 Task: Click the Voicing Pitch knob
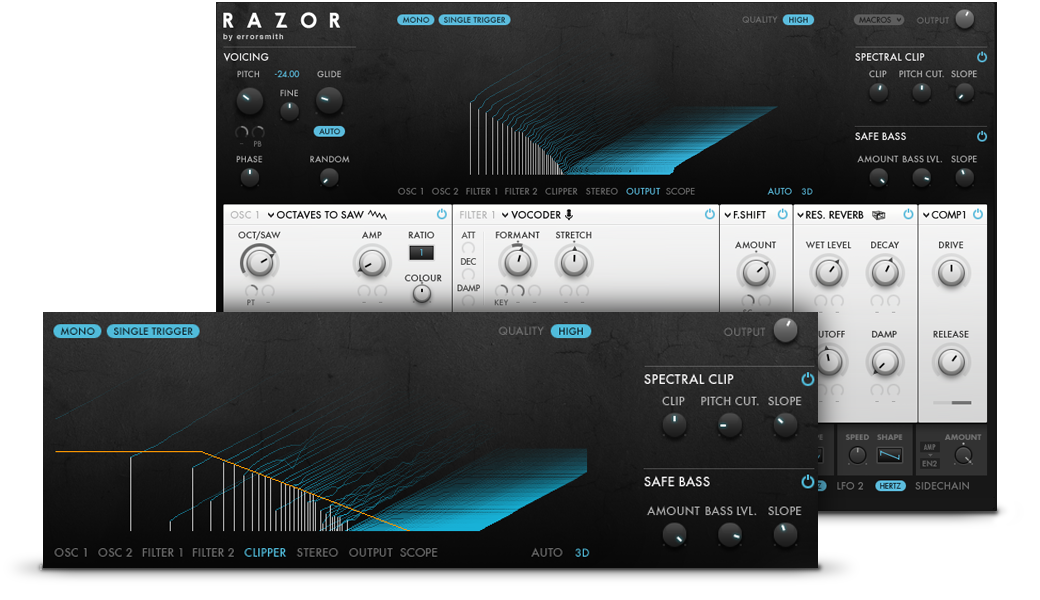tap(249, 101)
